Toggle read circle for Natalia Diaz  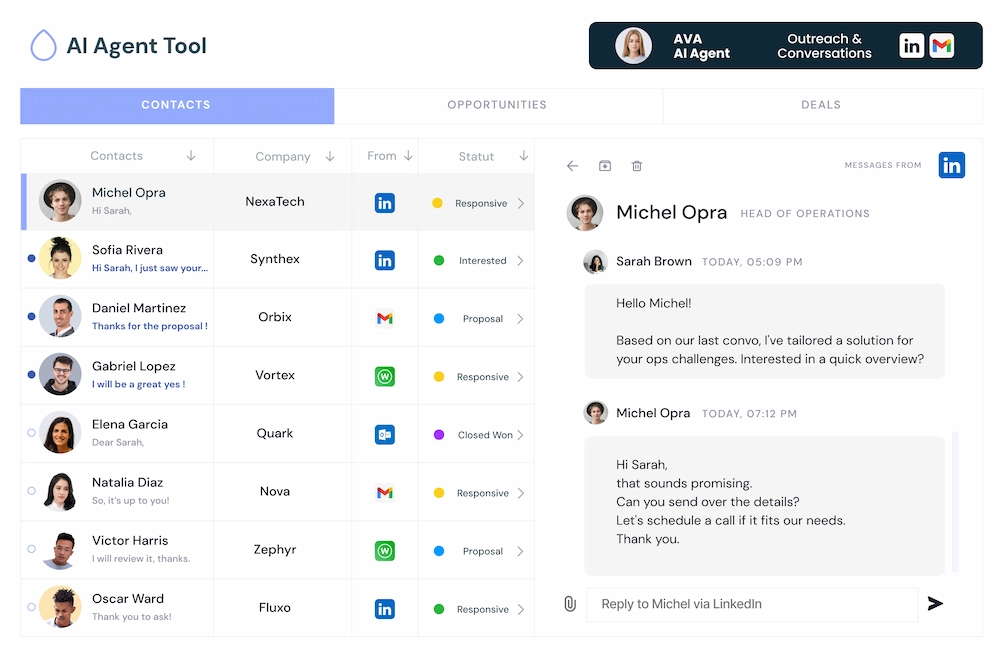click(31, 491)
